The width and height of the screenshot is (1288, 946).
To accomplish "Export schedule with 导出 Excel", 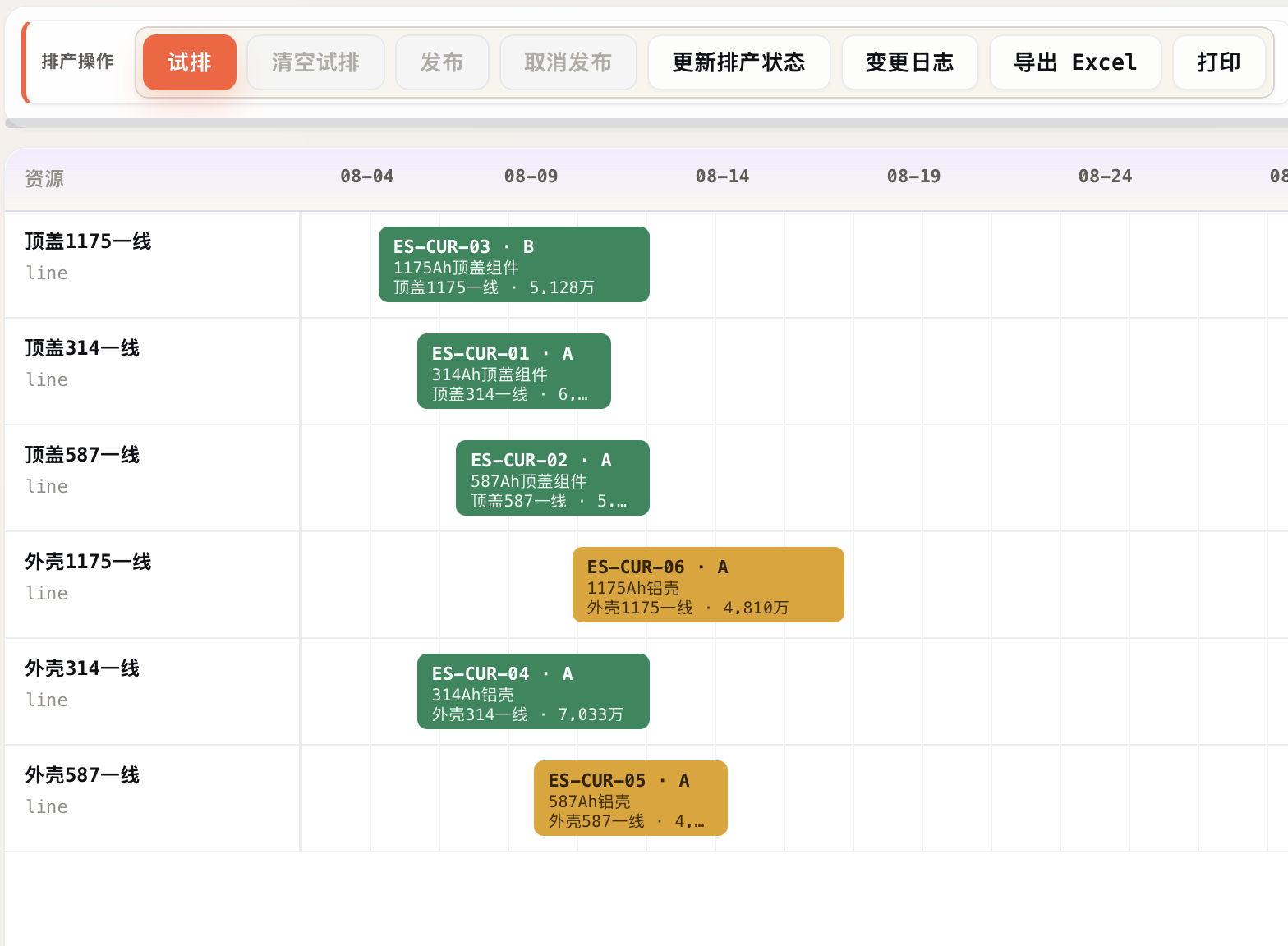I will tap(1075, 62).
